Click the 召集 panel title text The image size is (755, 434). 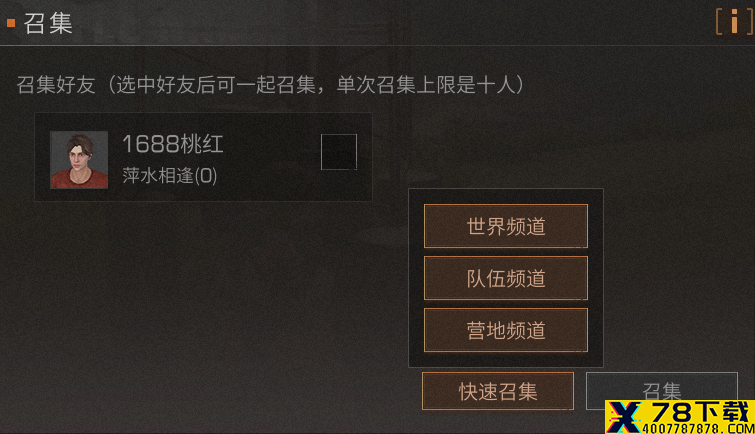[x=48, y=23]
